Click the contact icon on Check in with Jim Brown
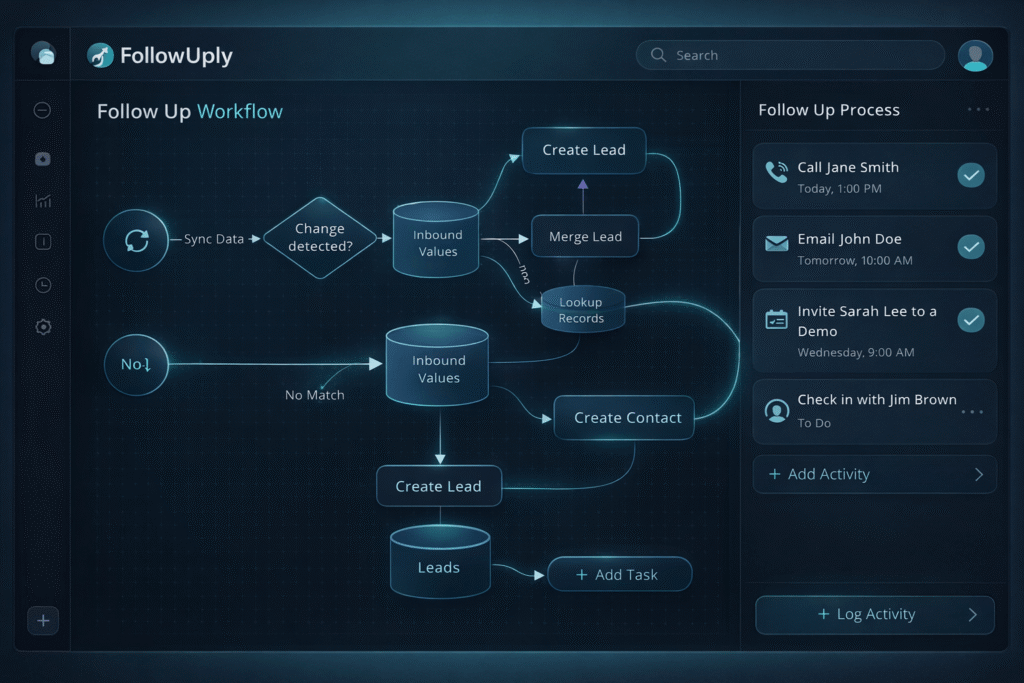Viewport: 1024px width, 683px height. click(776, 411)
